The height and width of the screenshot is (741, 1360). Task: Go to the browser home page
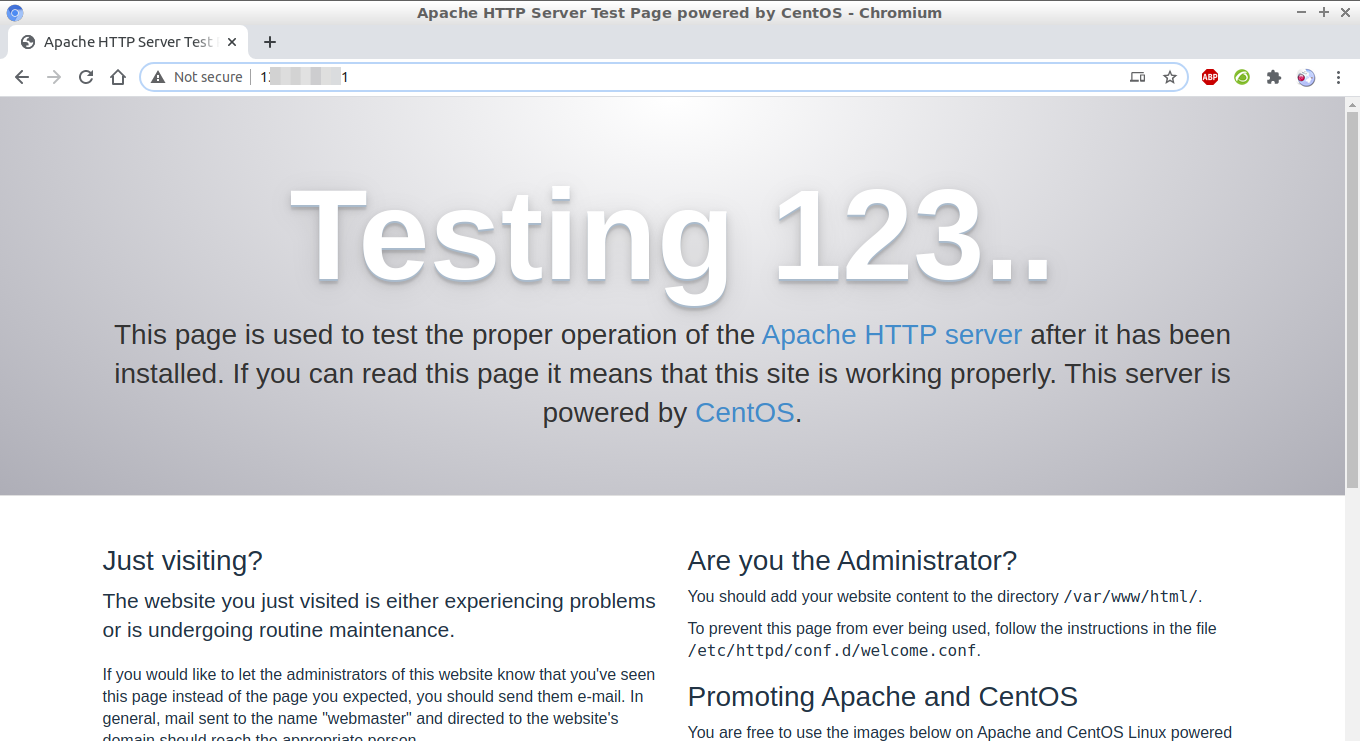pyautogui.click(x=118, y=77)
